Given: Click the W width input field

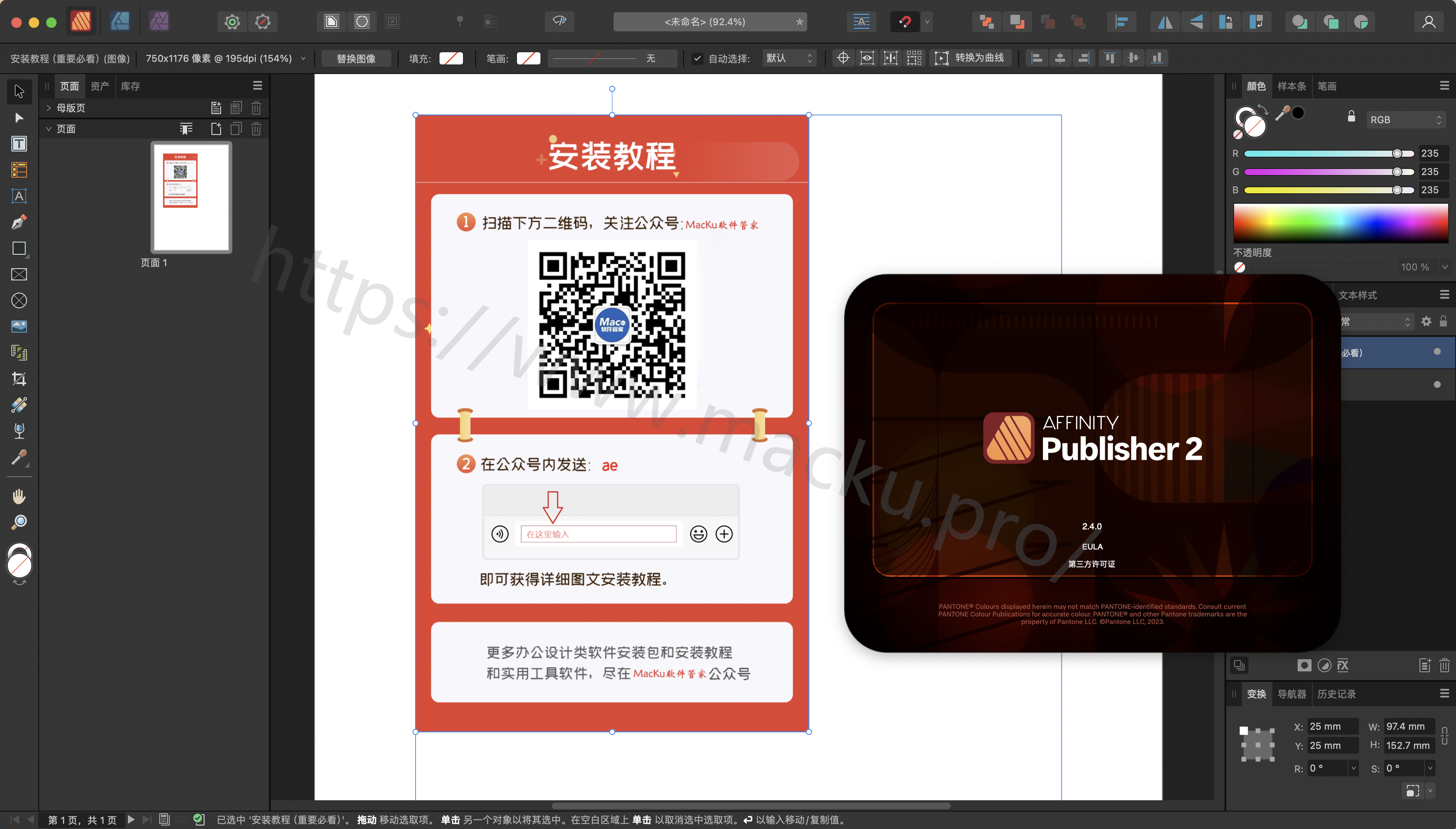Looking at the screenshot, I should 1409,726.
